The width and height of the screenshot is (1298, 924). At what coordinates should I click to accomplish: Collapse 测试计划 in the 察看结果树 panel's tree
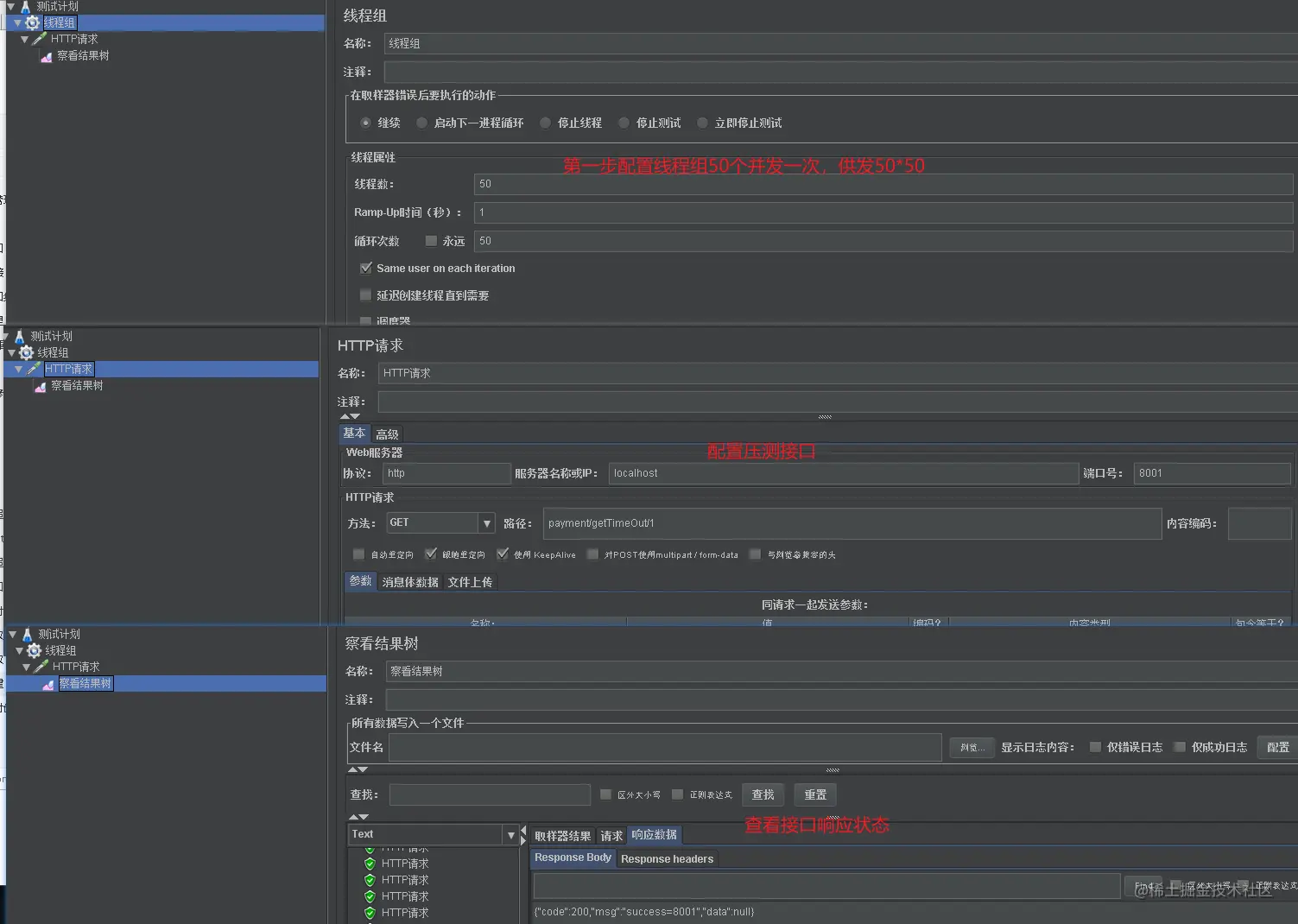click(x=13, y=634)
